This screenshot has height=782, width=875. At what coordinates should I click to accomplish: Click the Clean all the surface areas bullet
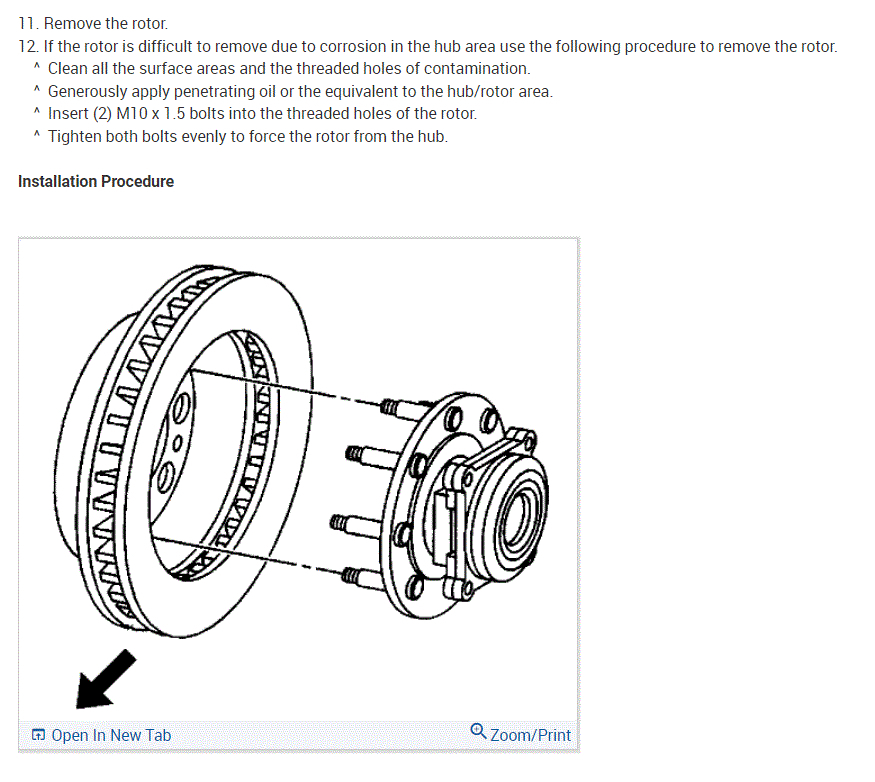tap(289, 69)
